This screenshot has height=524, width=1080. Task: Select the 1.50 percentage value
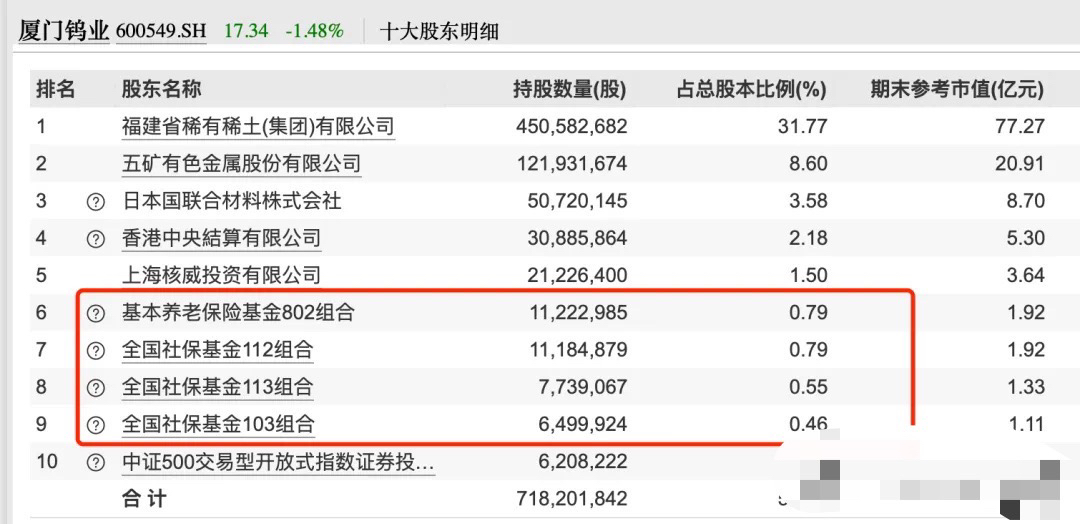click(x=809, y=275)
